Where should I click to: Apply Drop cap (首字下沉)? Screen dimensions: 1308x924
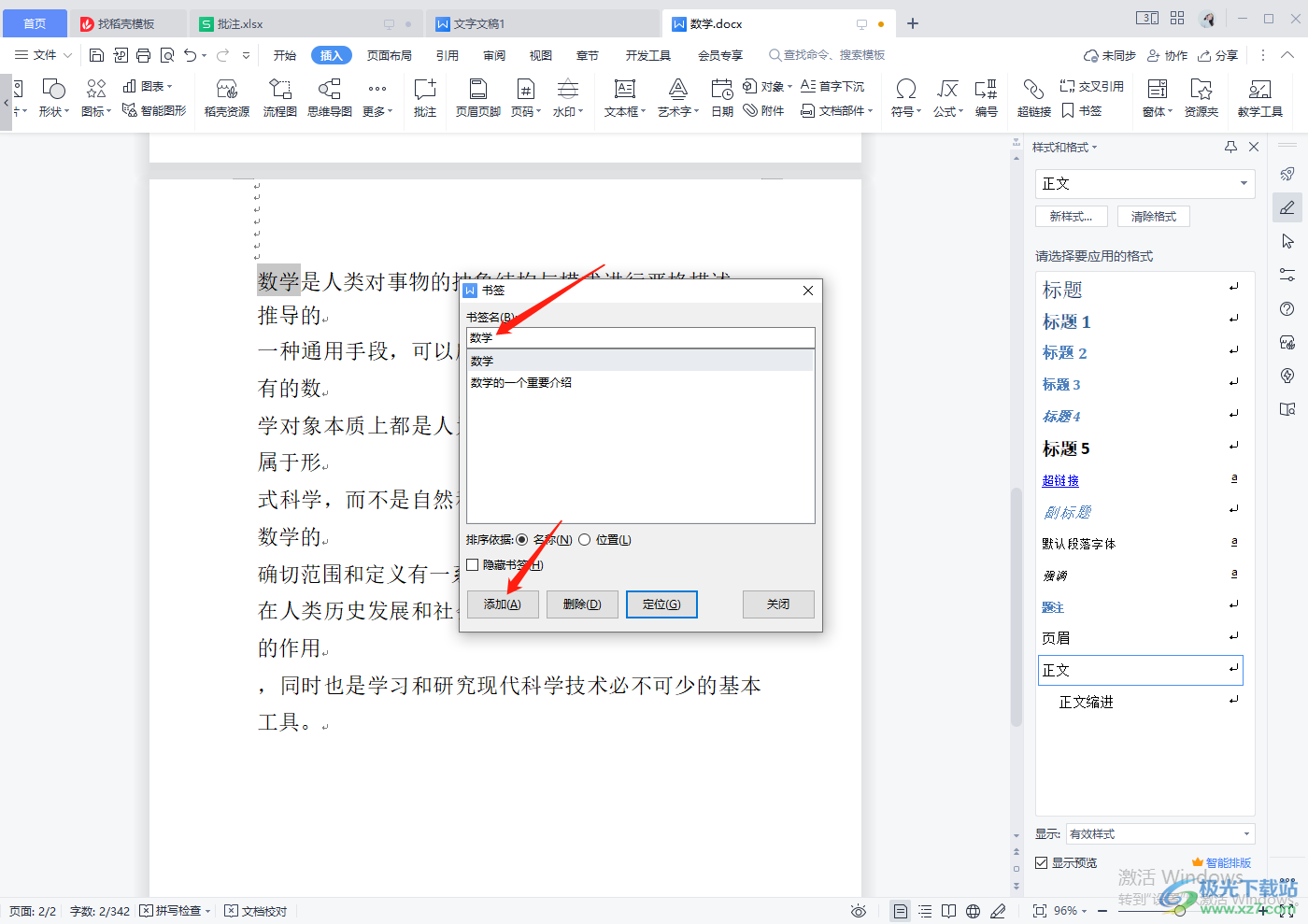(x=833, y=86)
